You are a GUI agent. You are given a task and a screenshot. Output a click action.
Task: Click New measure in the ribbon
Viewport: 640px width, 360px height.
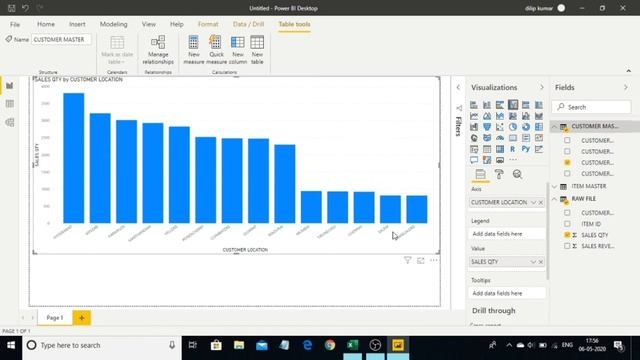pos(193,50)
